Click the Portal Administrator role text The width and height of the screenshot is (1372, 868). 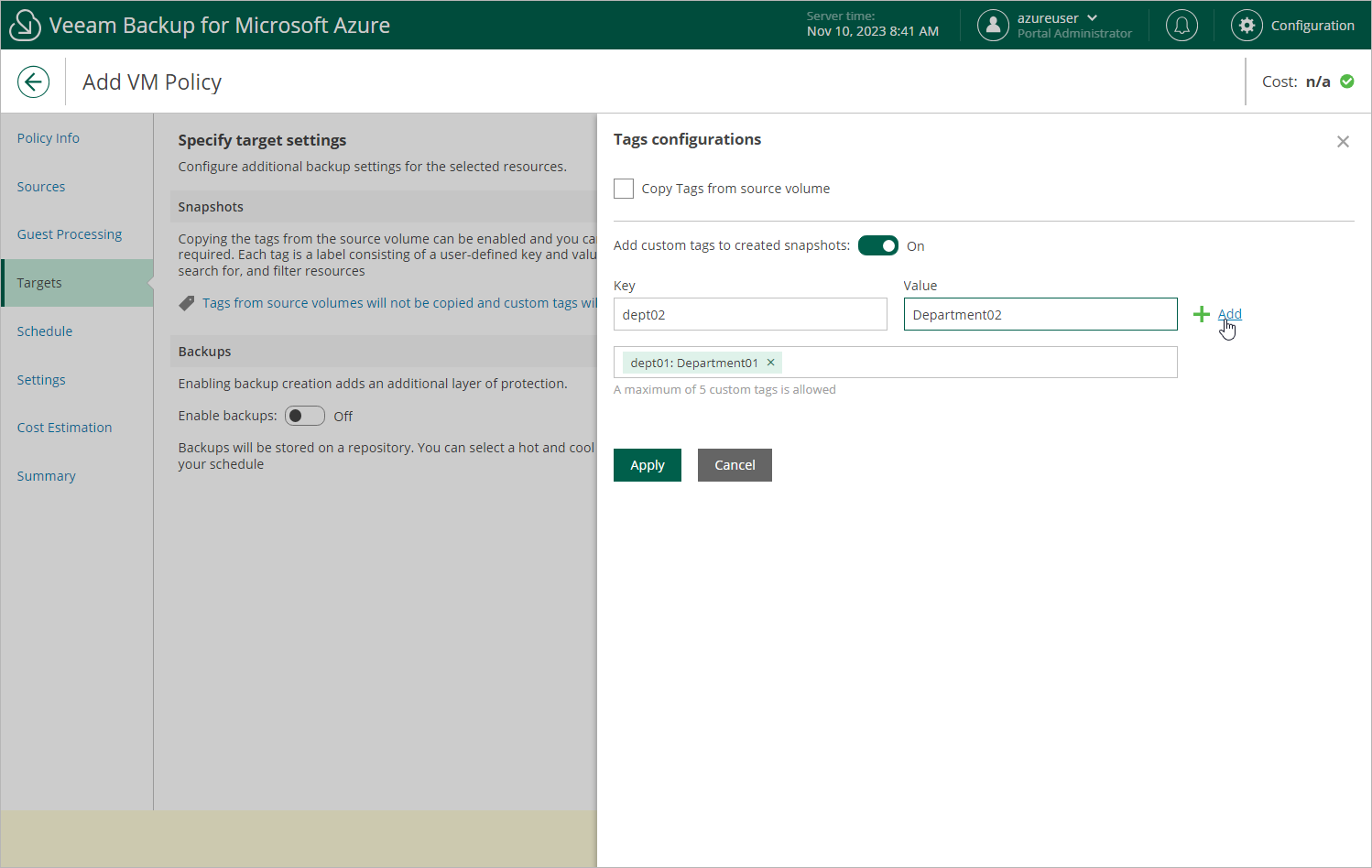(x=1074, y=34)
